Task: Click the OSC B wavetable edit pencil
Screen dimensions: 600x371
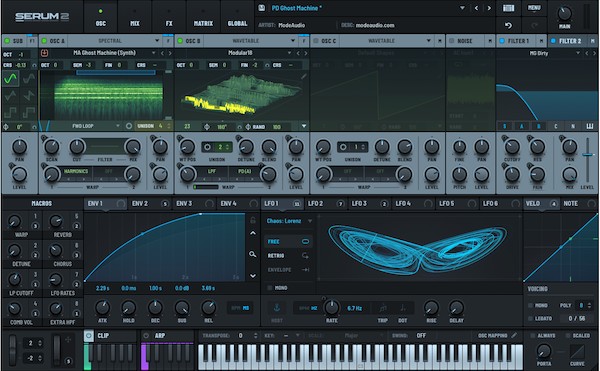Action: coord(303,76)
